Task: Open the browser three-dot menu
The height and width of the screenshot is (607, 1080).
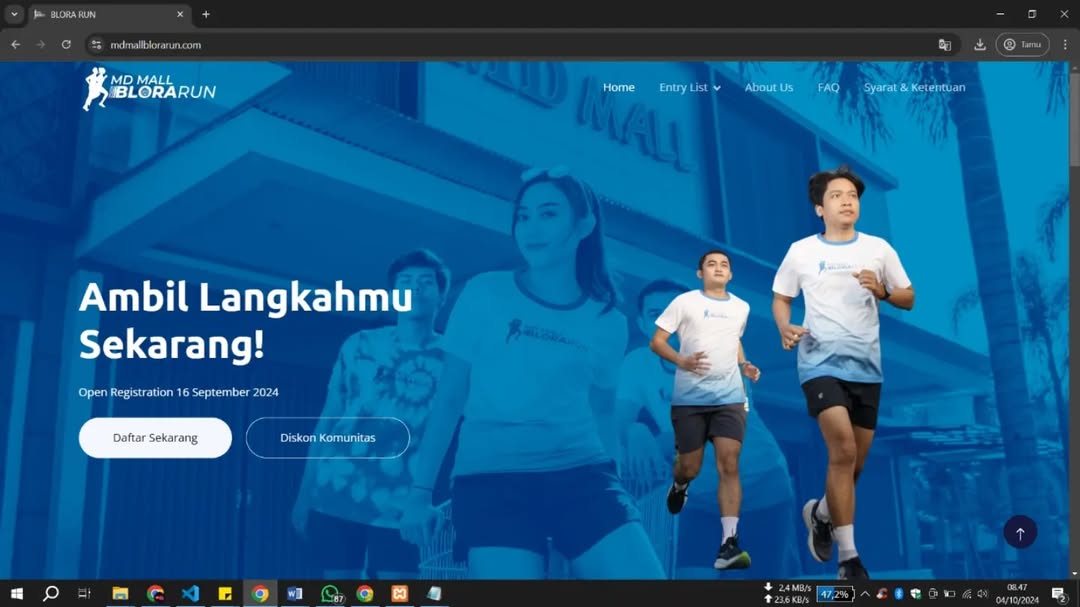Action: (1063, 44)
